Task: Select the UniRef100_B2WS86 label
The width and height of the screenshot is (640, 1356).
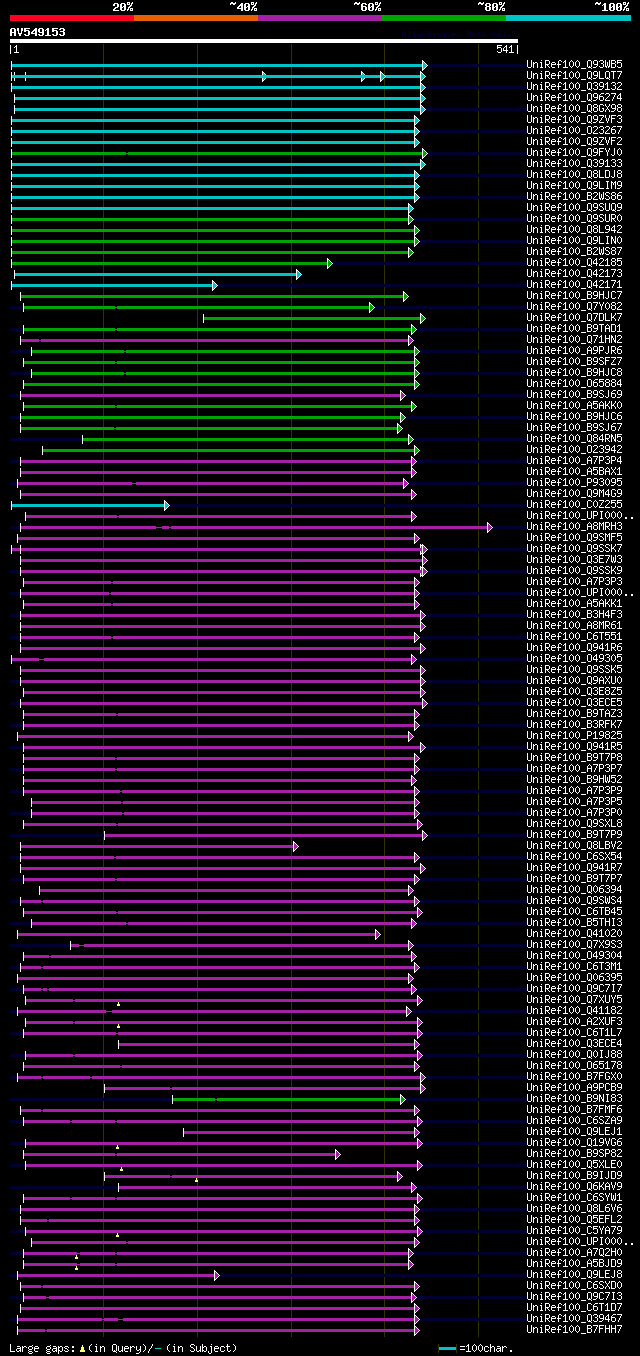Action: tap(574, 197)
